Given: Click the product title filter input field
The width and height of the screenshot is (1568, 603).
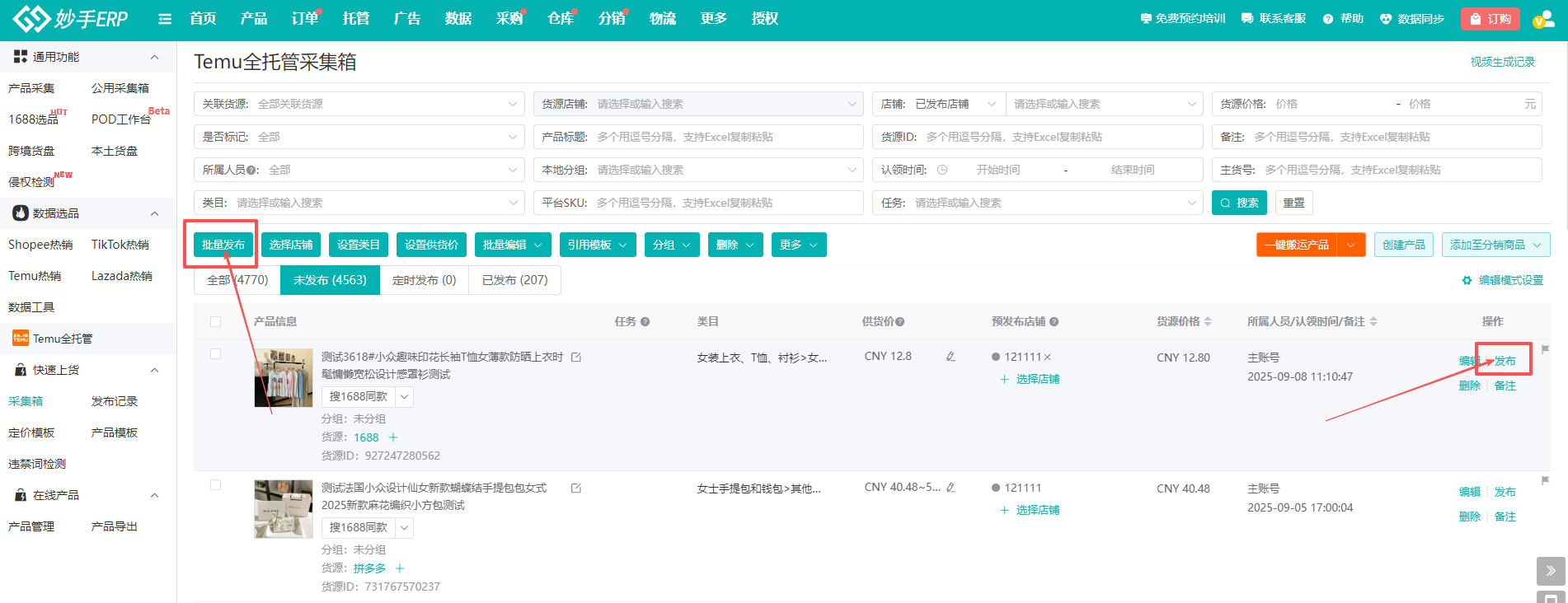Looking at the screenshot, I should coord(725,137).
